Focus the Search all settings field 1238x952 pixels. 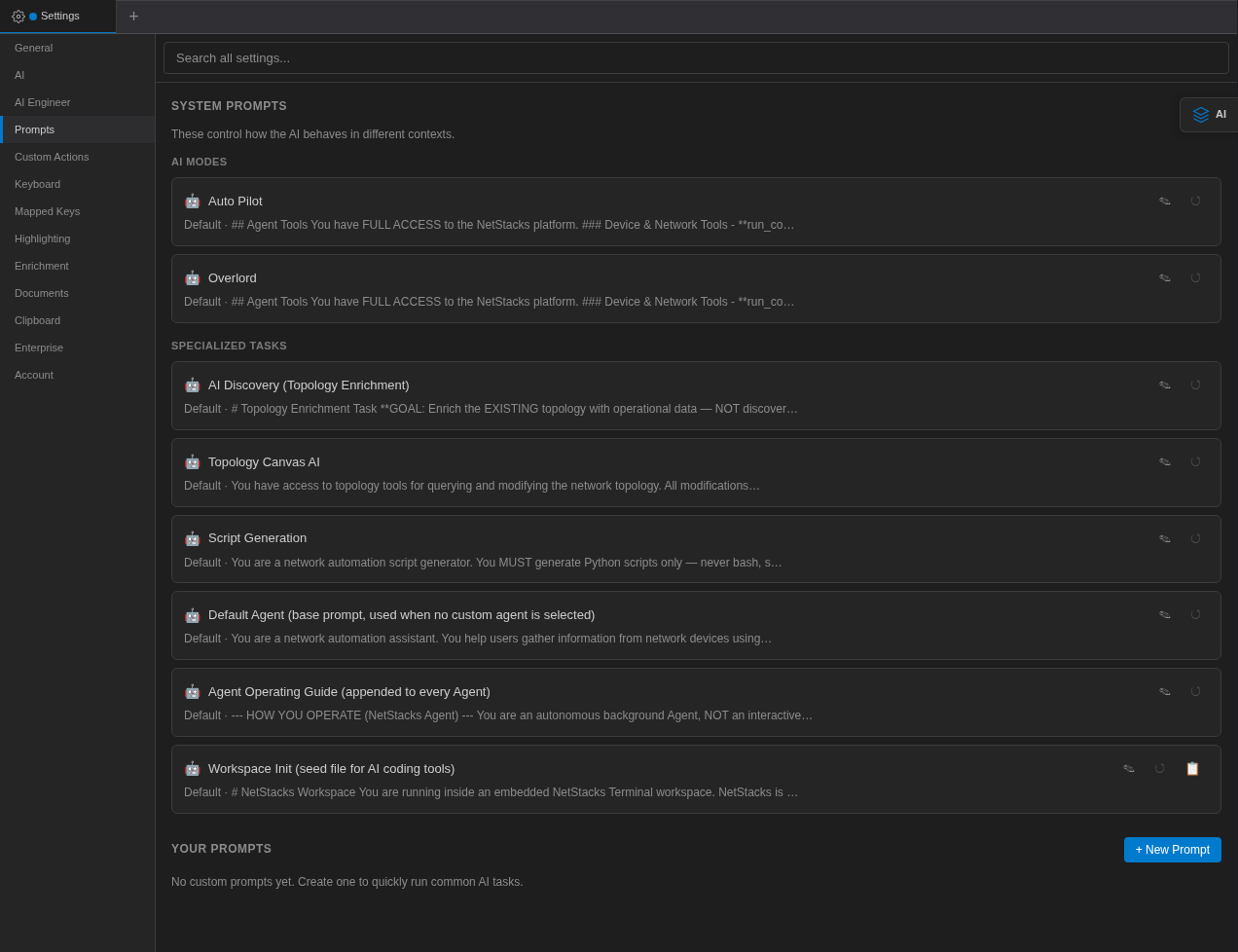[696, 57]
